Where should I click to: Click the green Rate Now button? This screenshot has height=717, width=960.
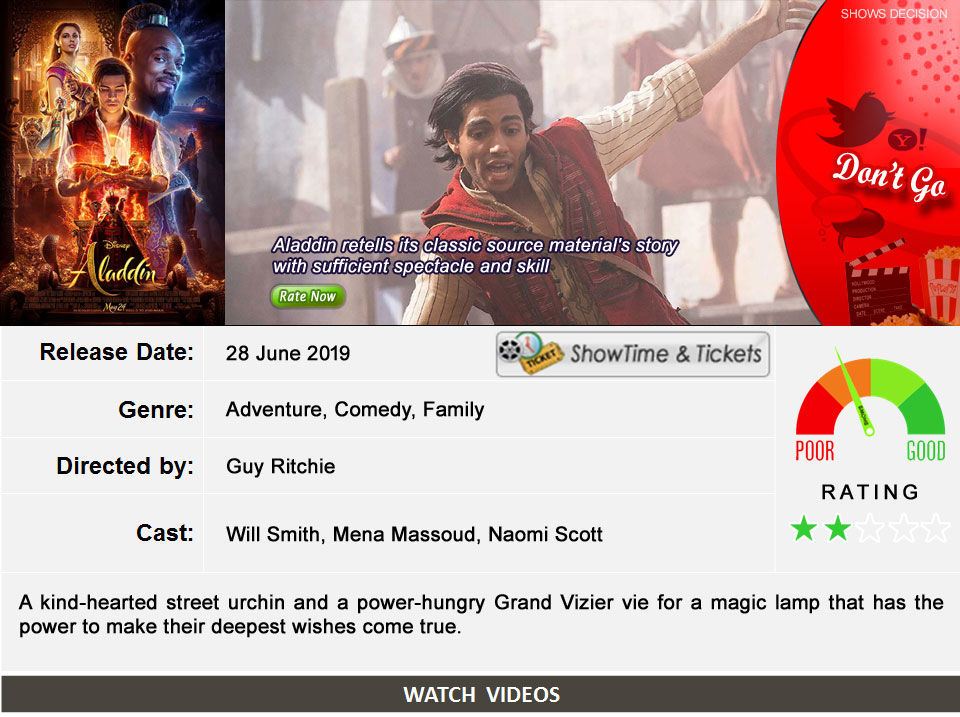(308, 296)
